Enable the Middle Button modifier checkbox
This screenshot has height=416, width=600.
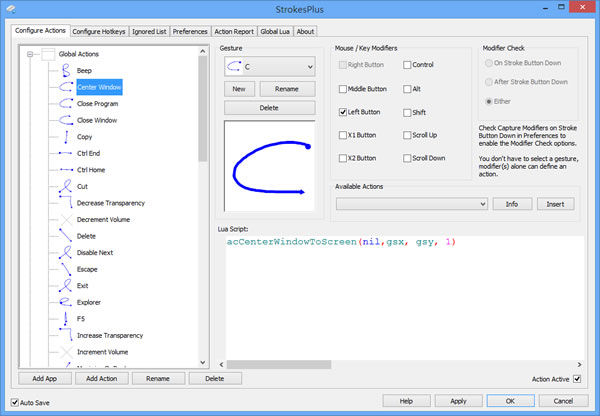point(344,89)
